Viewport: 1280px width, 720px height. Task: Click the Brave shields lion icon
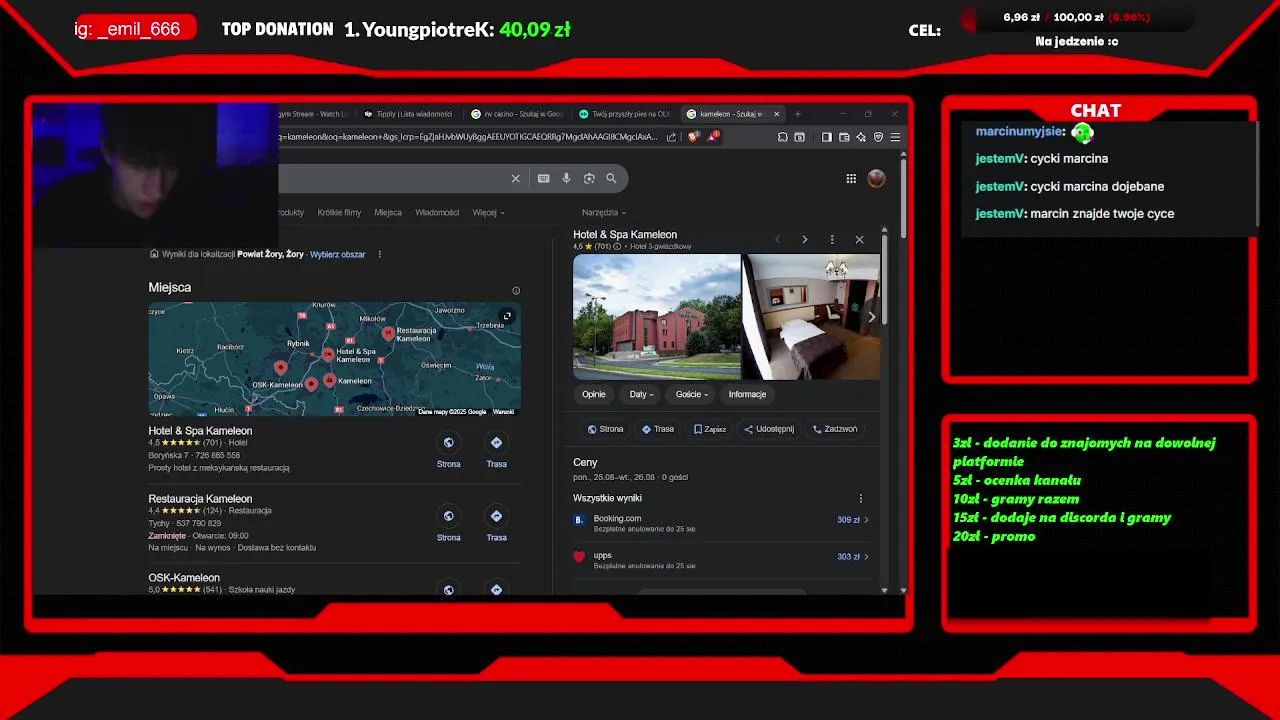pos(693,137)
